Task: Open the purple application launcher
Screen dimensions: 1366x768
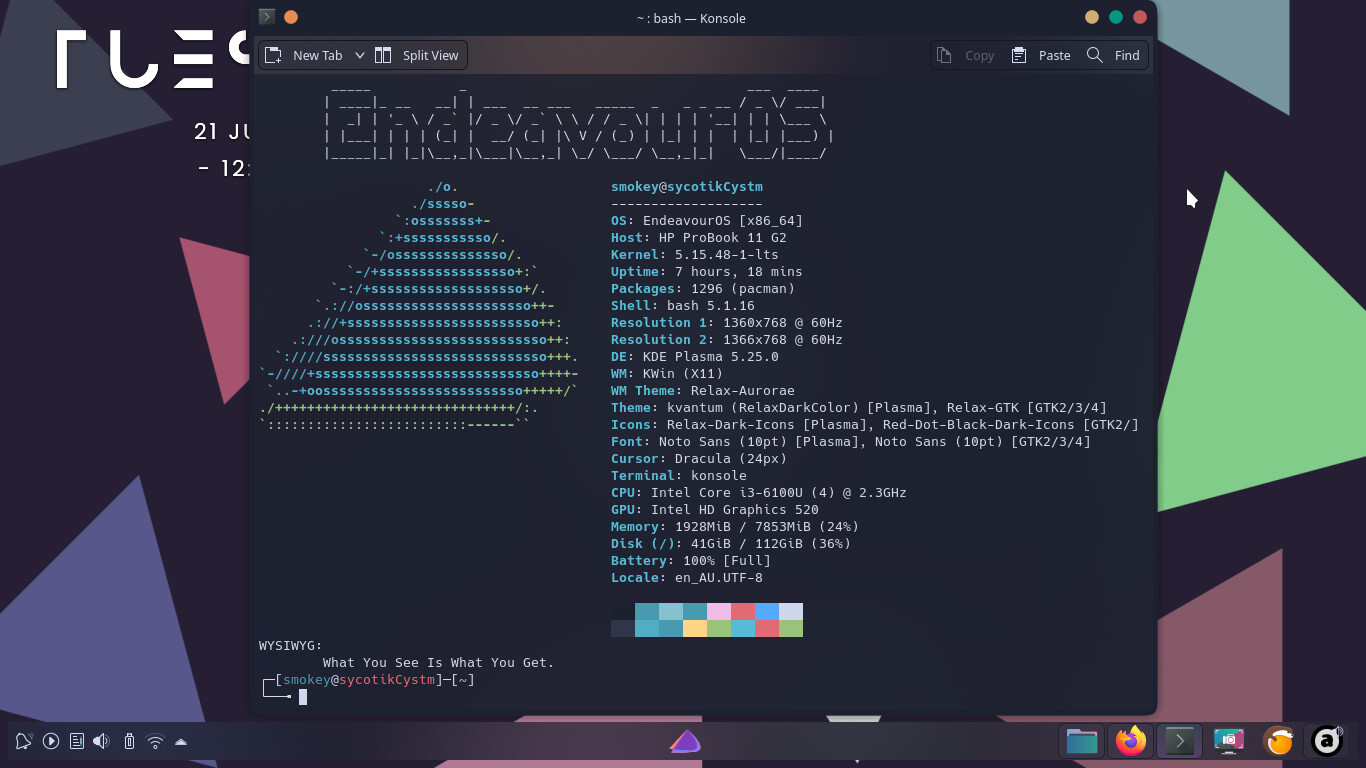Action: pyautogui.click(x=685, y=741)
